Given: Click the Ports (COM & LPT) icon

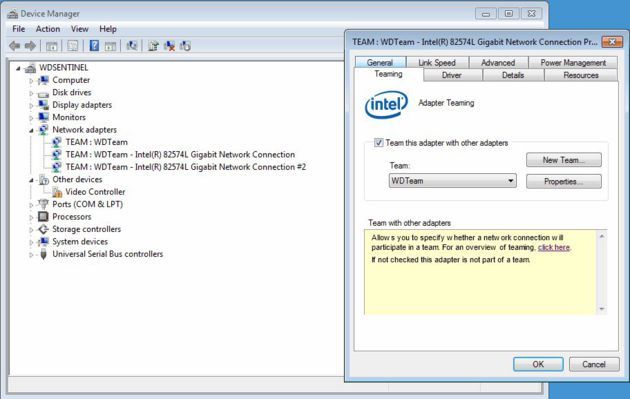Looking at the screenshot, I should click(x=43, y=204).
